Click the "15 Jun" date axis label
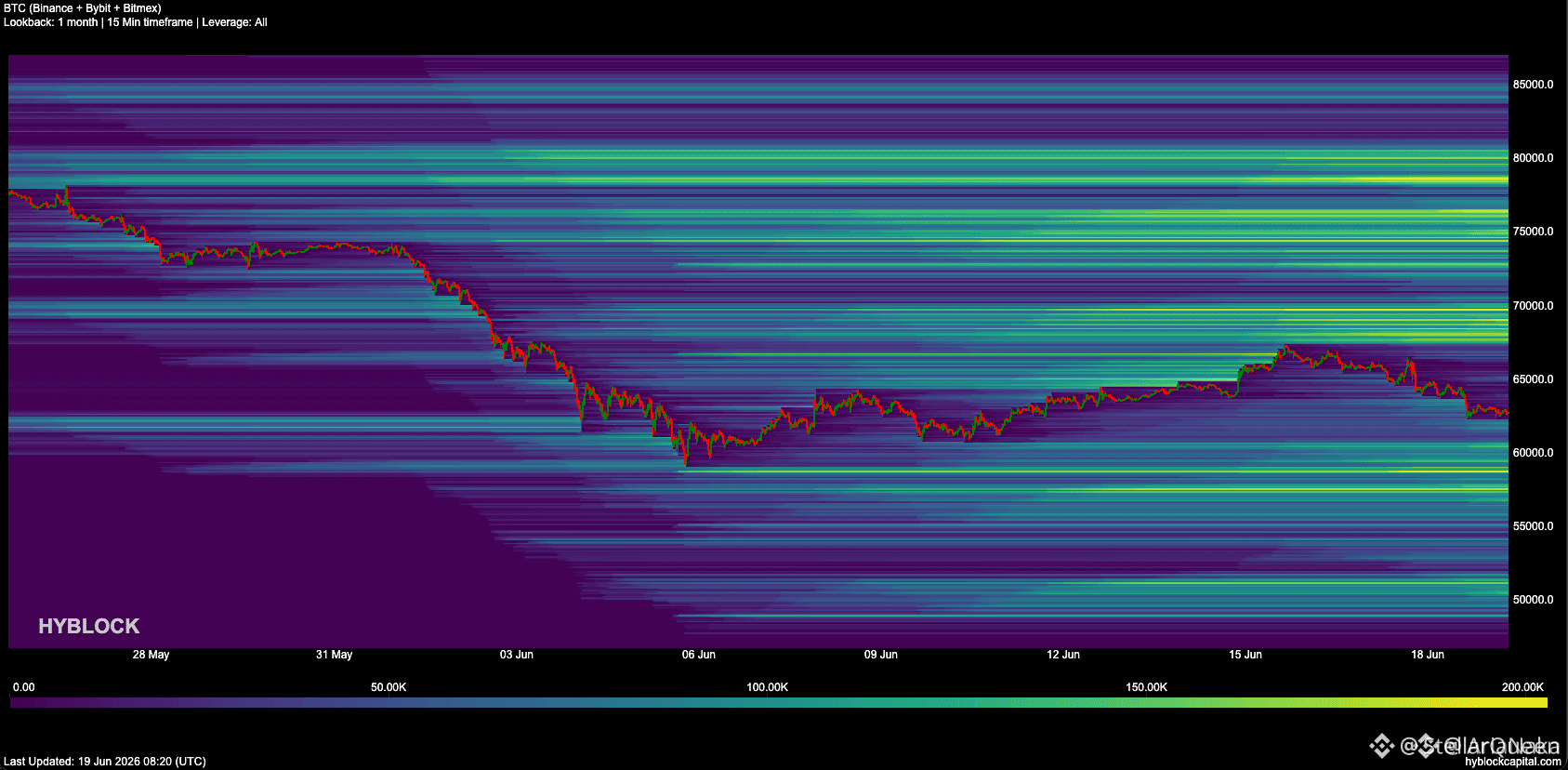The width and height of the screenshot is (1568, 770). point(1245,655)
